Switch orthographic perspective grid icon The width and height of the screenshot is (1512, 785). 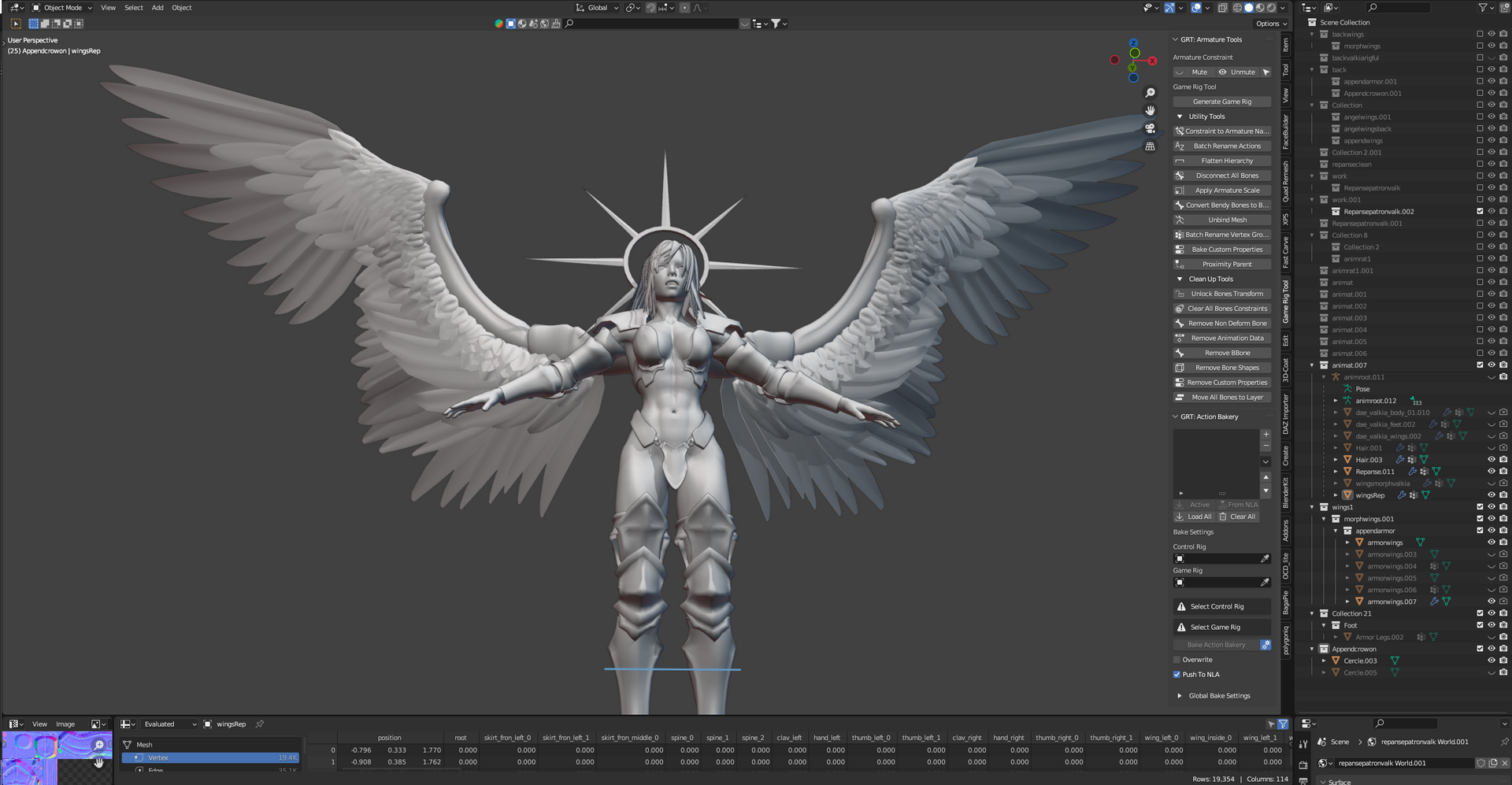coord(1150,146)
